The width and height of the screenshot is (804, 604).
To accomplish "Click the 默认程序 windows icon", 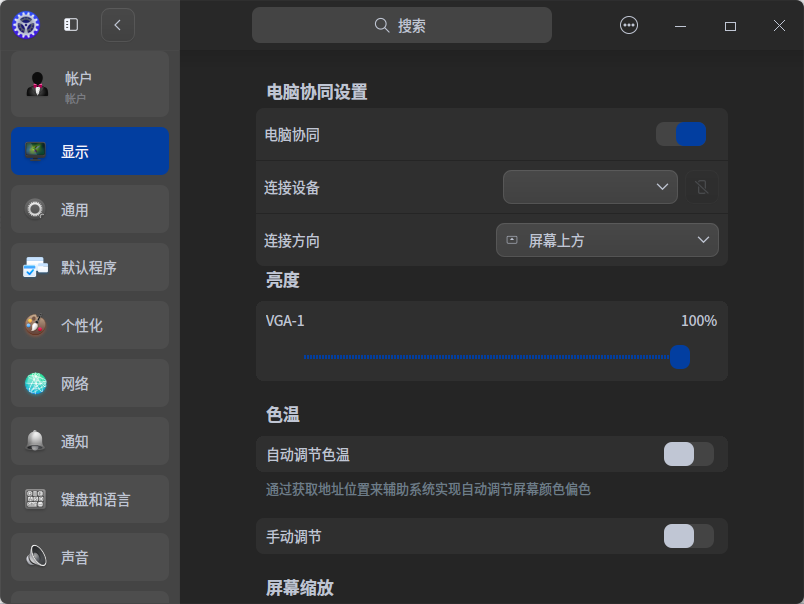I will tap(35, 267).
